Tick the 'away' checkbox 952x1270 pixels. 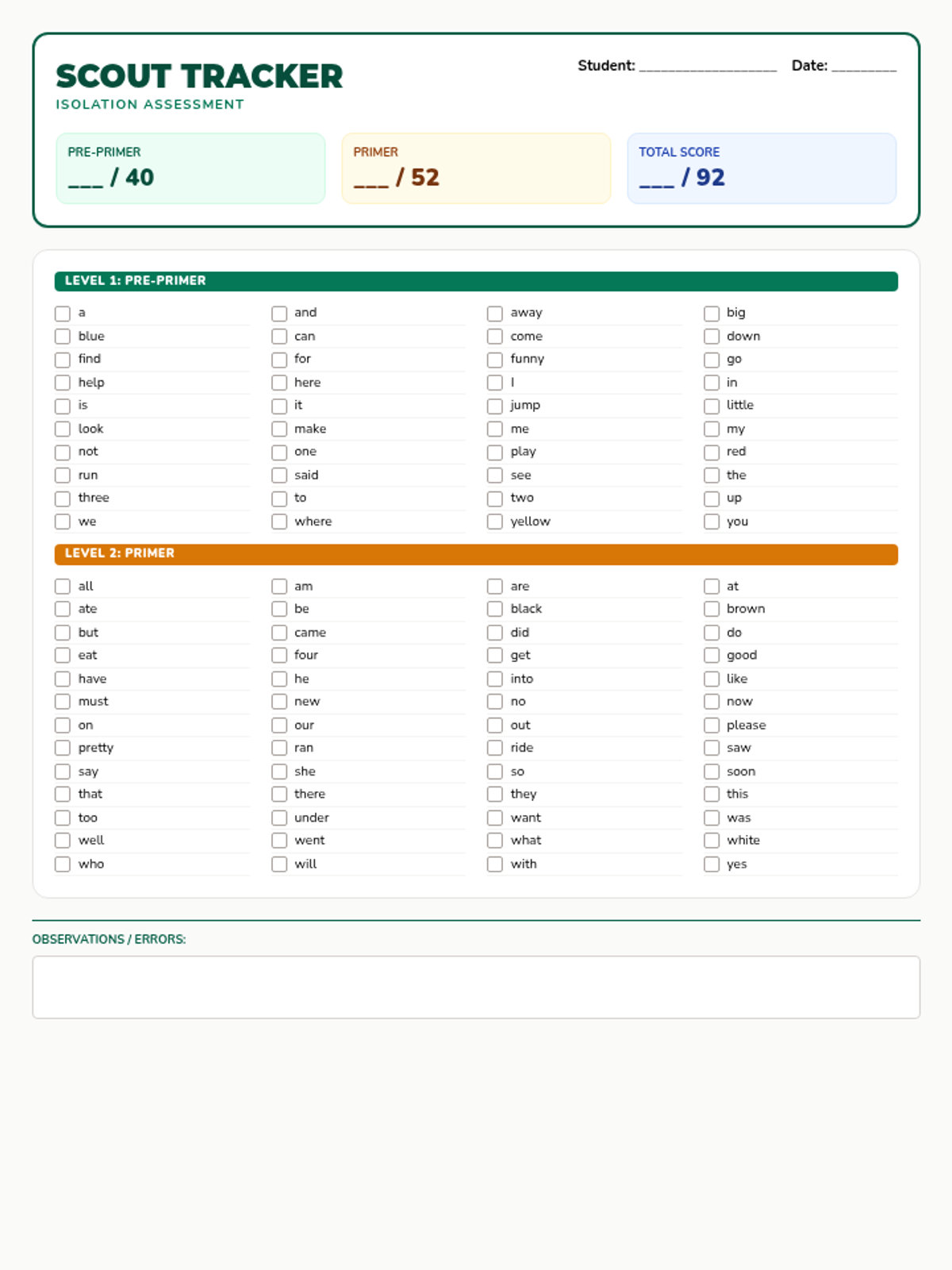pyautogui.click(x=495, y=314)
